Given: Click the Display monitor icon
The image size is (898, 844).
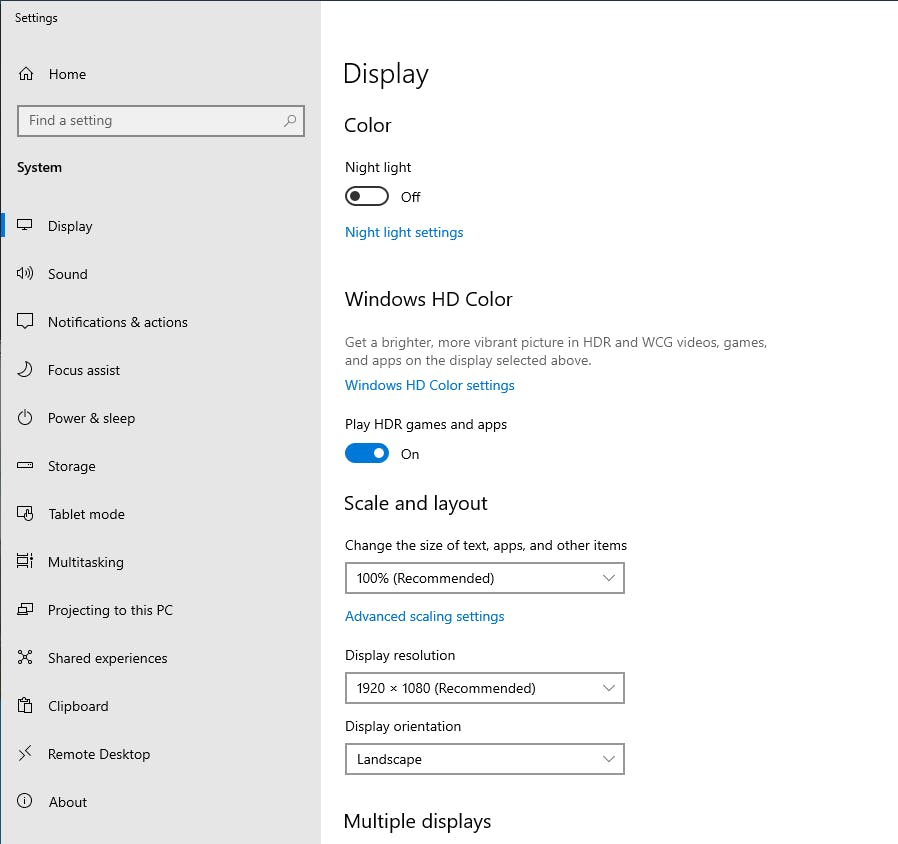Looking at the screenshot, I should tap(25, 224).
